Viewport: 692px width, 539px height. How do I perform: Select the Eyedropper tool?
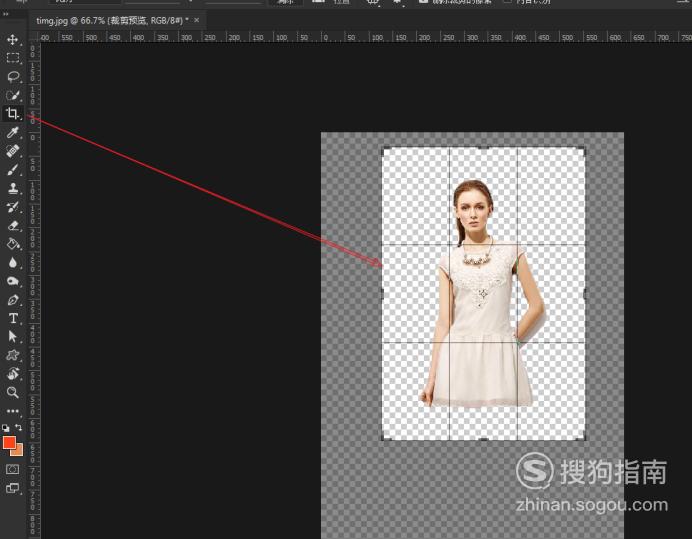[12, 132]
